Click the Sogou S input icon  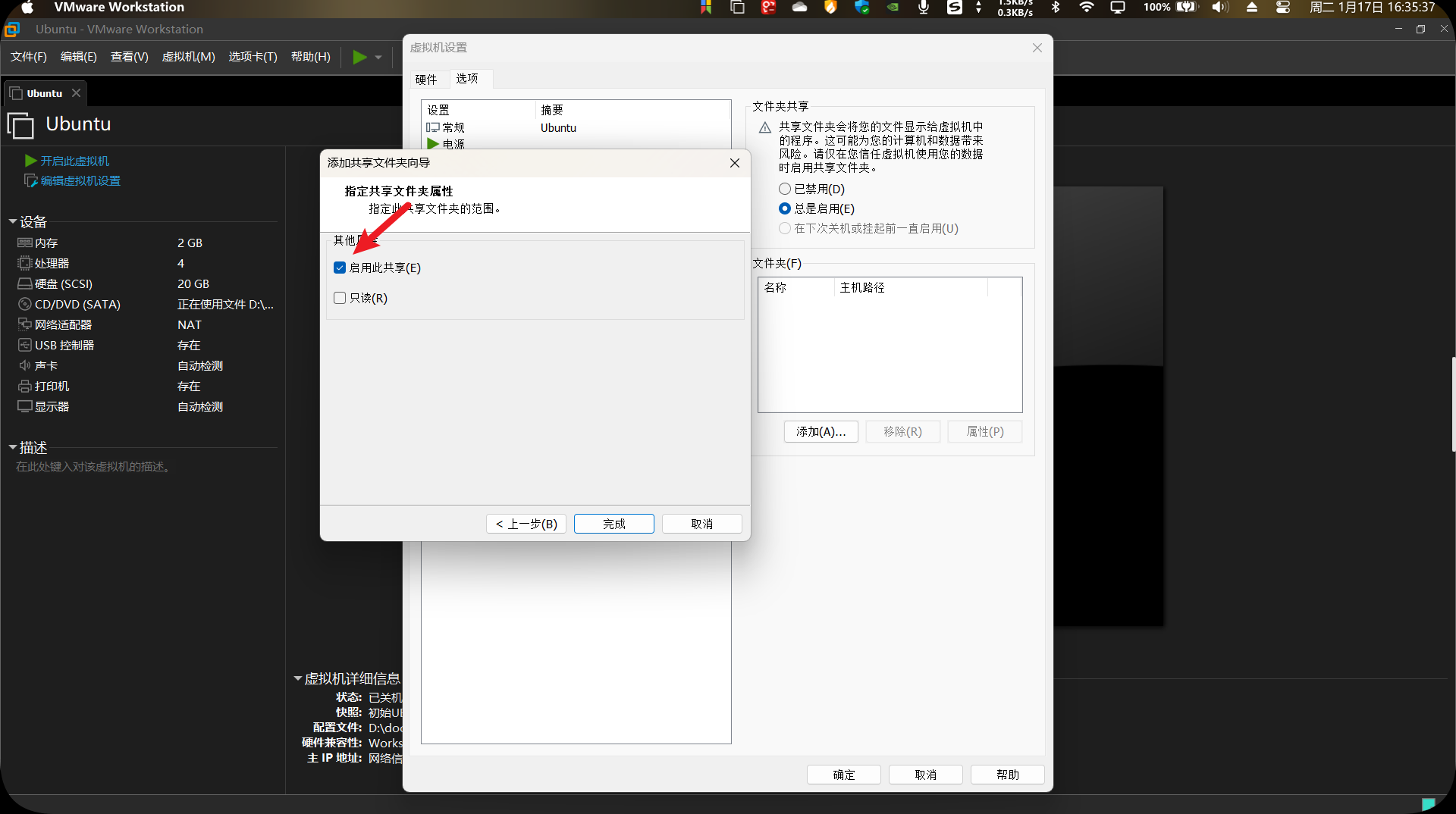pyautogui.click(x=955, y=8)
